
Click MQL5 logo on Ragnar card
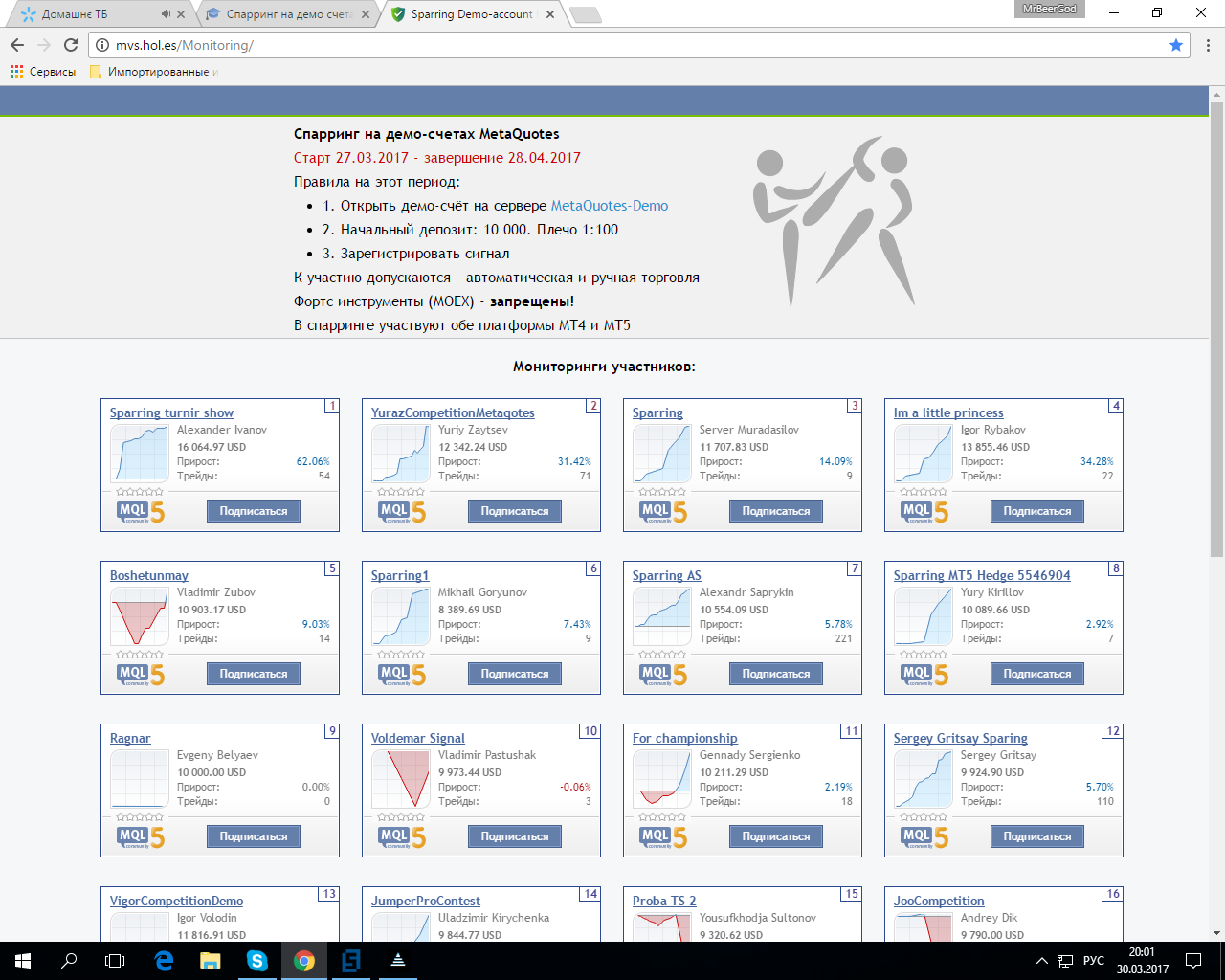tap(141, 837)
